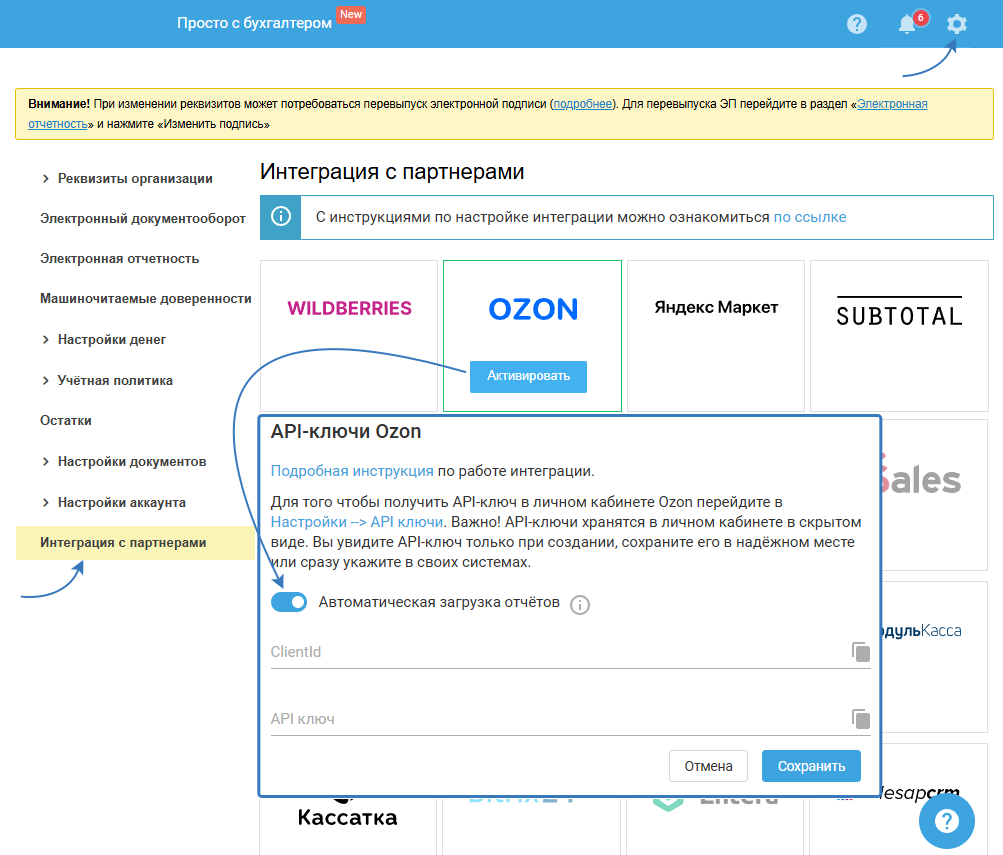The image size is (1003, 855).
Task: Click the Интеграция с партнерами page heading
Action: point(392,172)
